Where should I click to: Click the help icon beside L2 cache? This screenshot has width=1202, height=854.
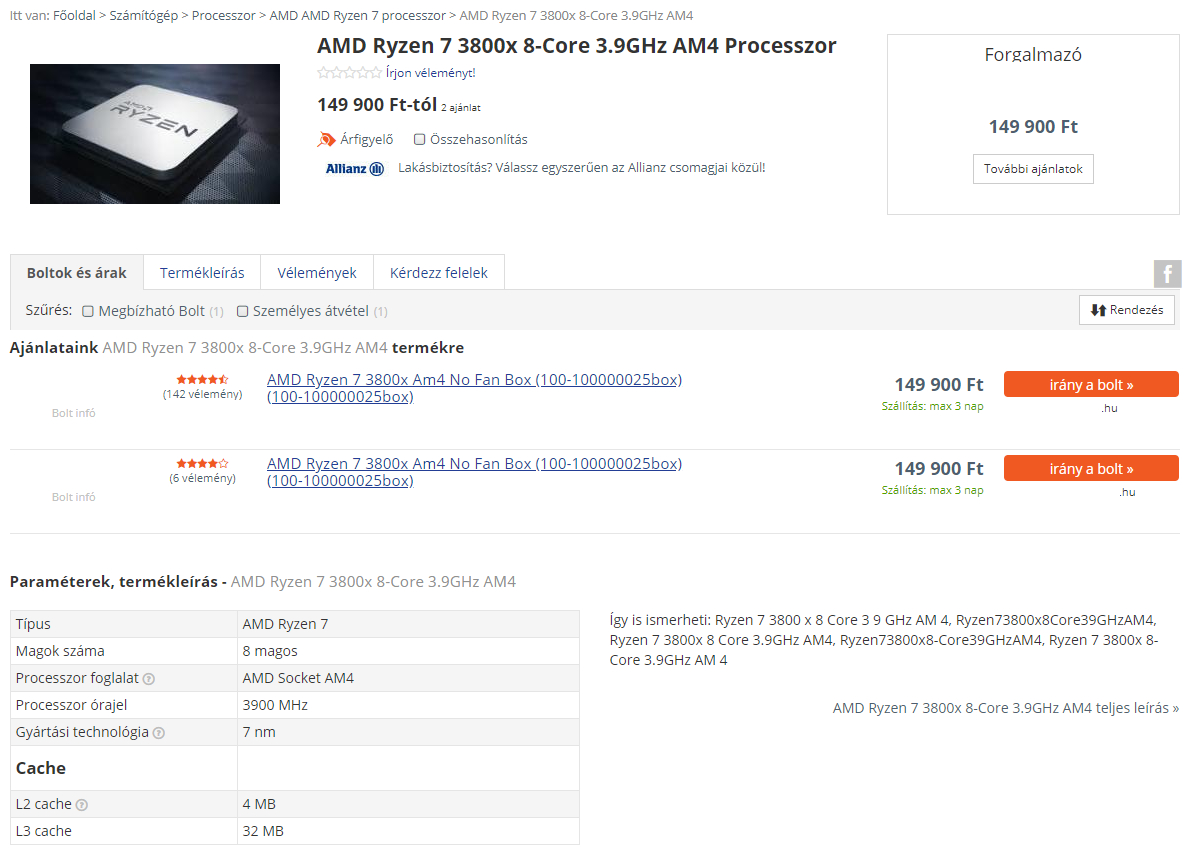pyautogui.click(x=82, y=805)
